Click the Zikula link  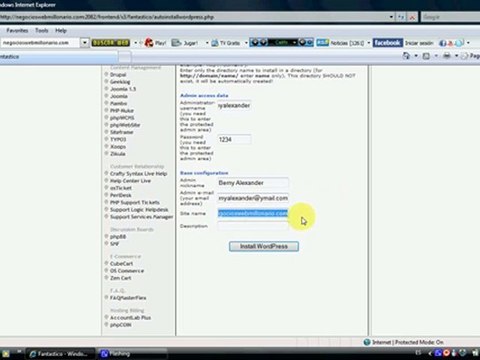coord(118,154)
